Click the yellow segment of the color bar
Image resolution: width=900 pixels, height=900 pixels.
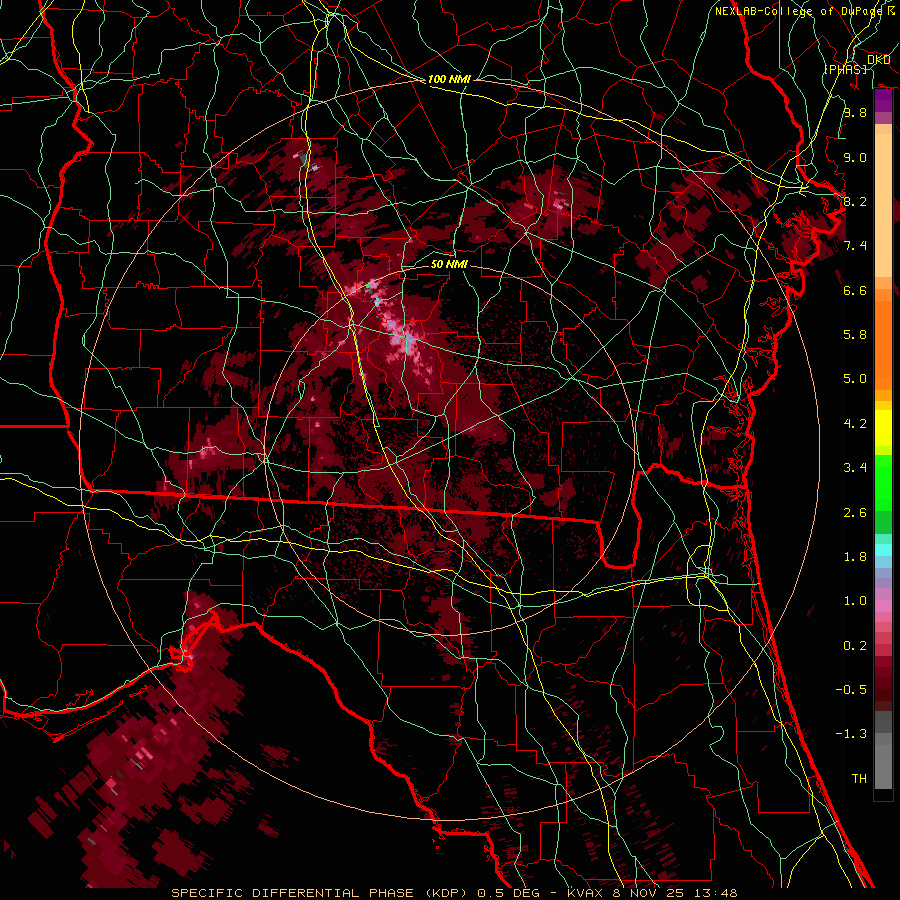click(883, 428)
